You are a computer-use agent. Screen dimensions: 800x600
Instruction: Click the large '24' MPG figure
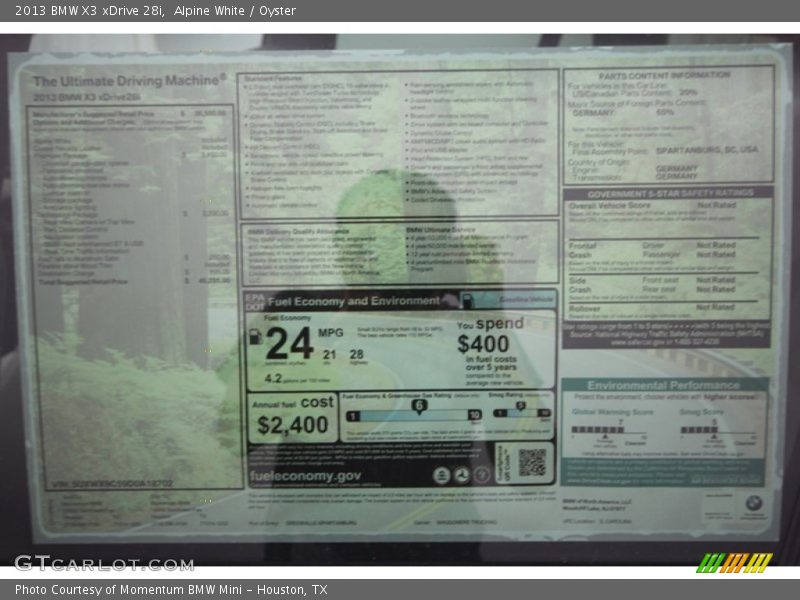tap(289, 343)
